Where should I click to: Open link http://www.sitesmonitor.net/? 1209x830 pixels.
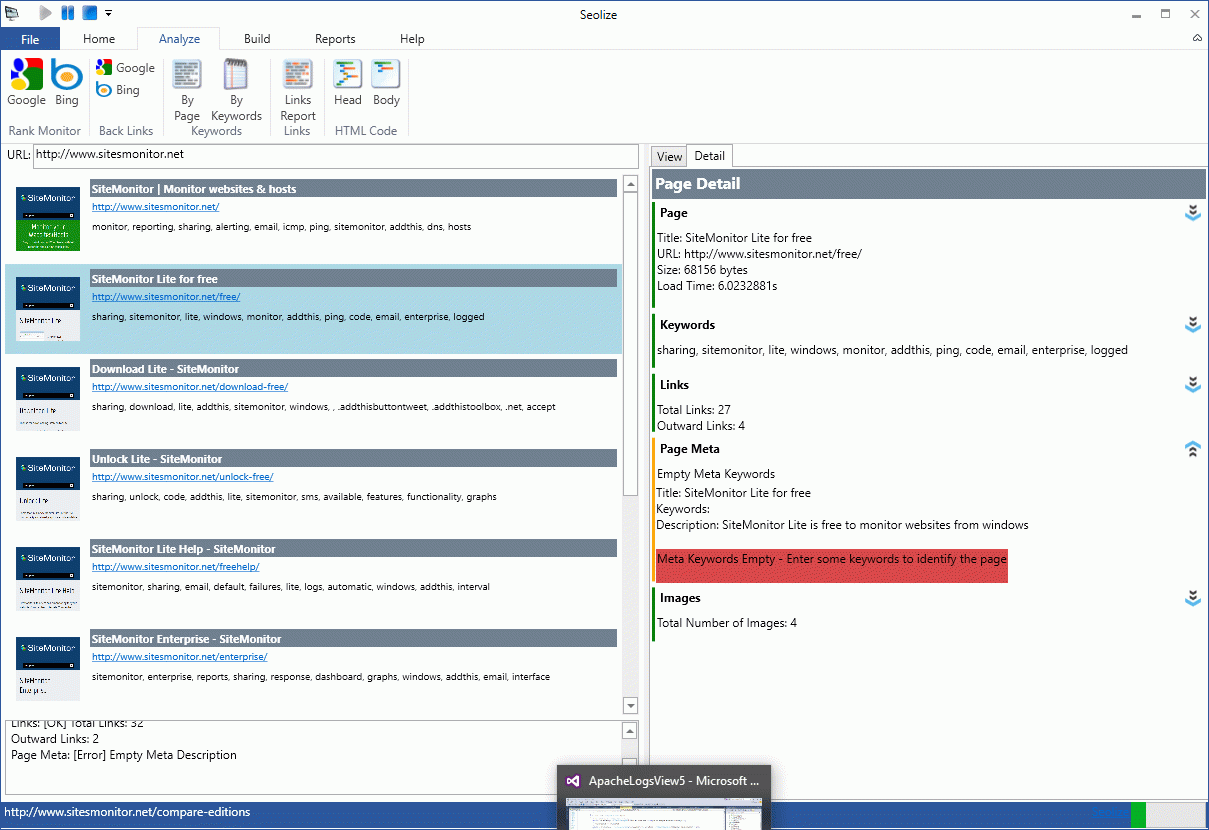[155, 207]
